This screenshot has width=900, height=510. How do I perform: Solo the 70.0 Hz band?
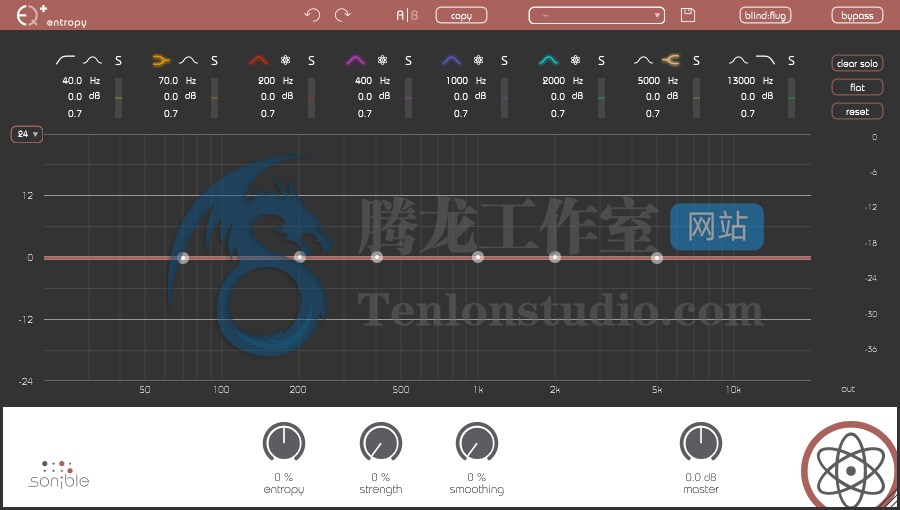coord(214,60)
